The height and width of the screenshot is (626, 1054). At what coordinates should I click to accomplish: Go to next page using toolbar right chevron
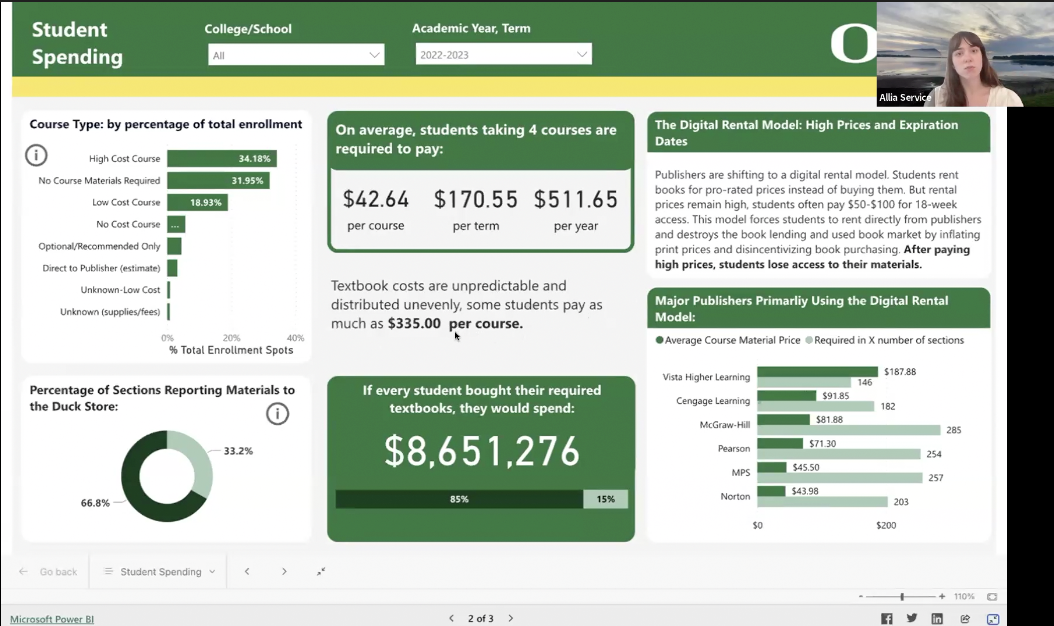point(284,572)
